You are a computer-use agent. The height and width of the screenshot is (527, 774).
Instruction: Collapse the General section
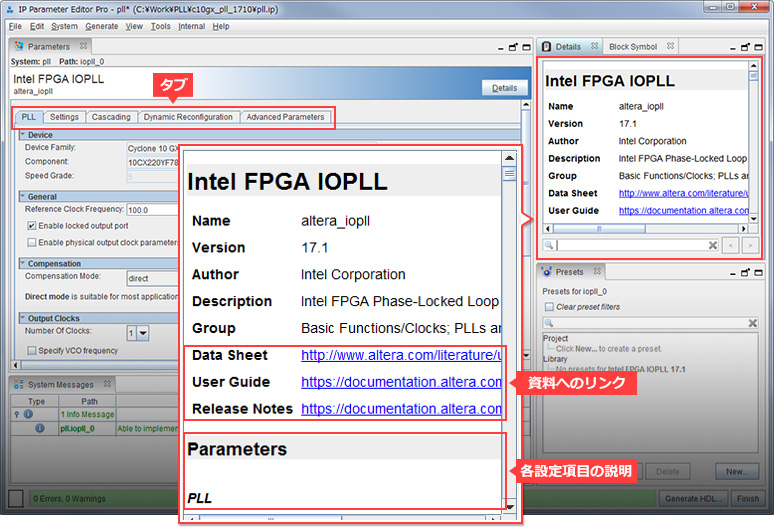click(x=22, y=196)
